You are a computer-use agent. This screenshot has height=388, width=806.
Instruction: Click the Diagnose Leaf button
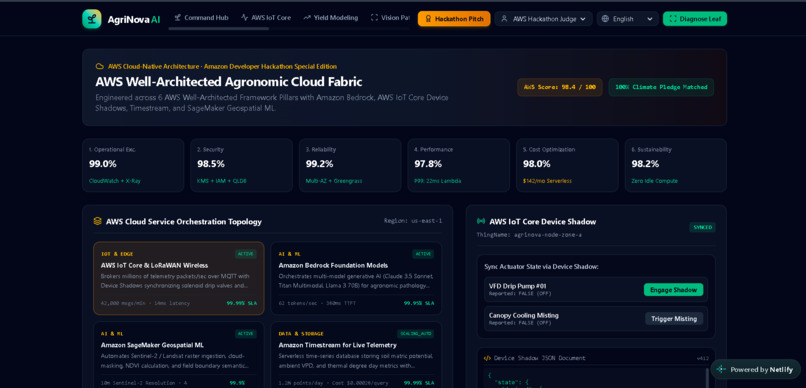(694, 19)
